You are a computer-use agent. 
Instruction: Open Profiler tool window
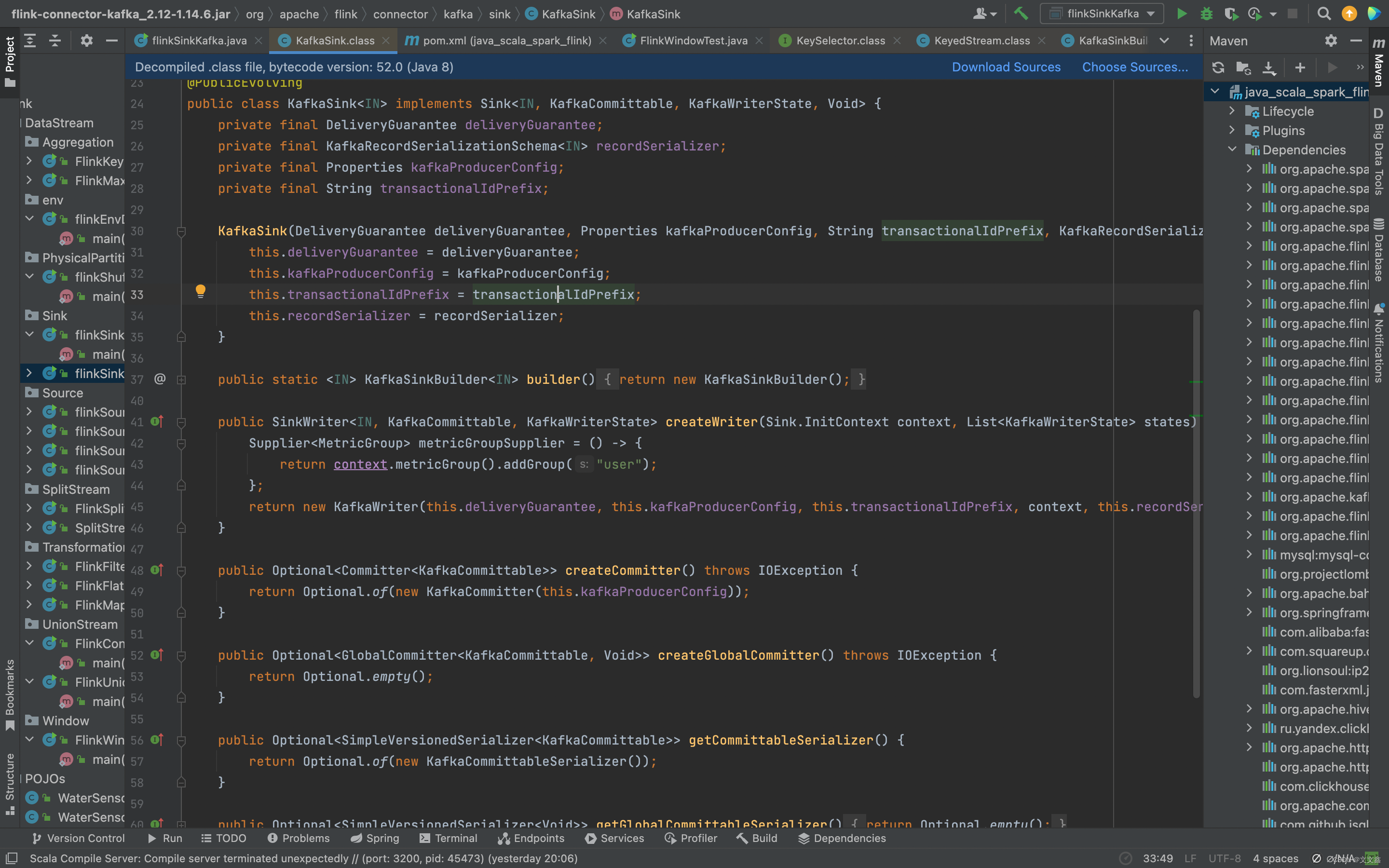click(691, 838)
